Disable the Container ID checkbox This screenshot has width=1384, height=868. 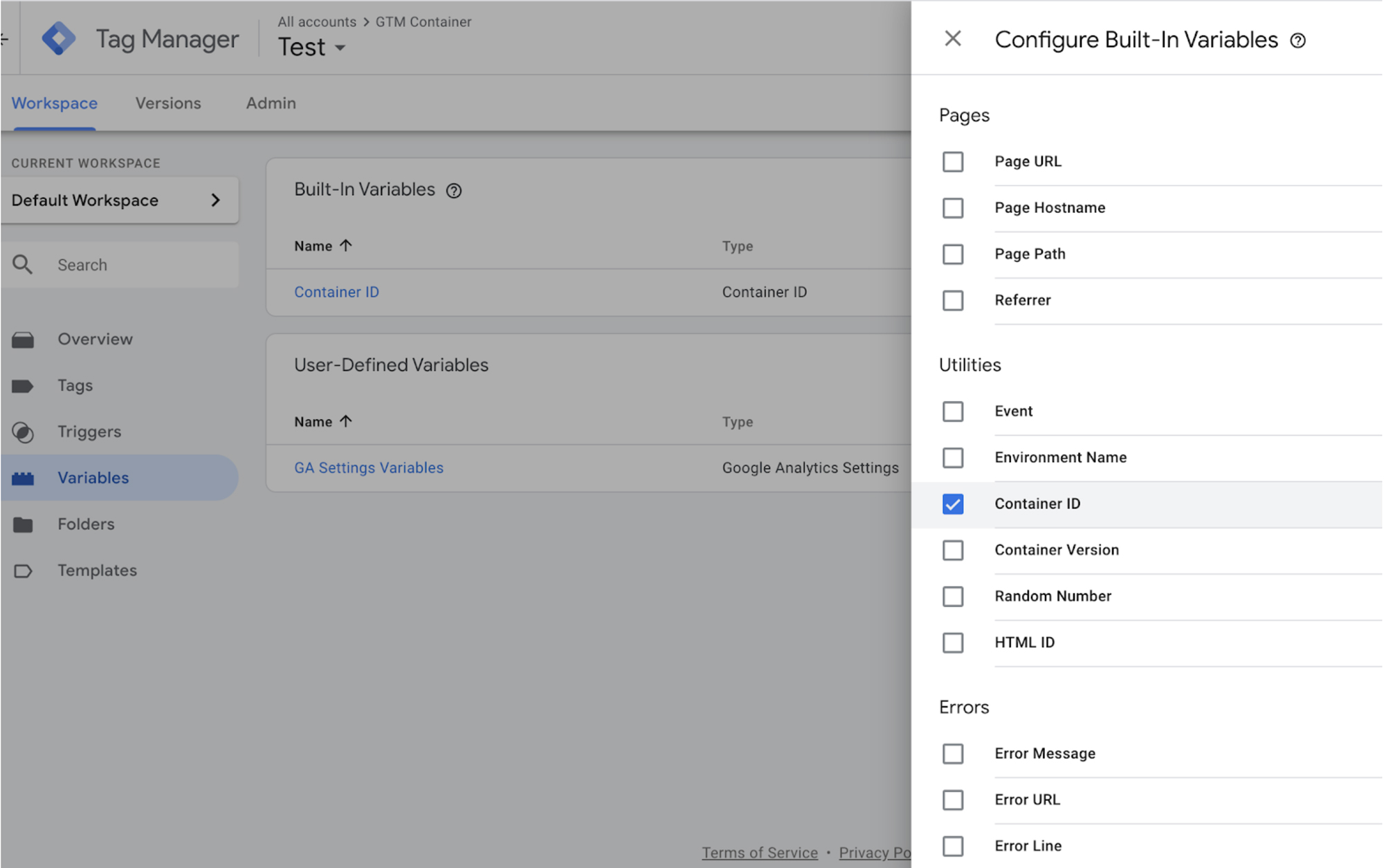click(953, 503)
